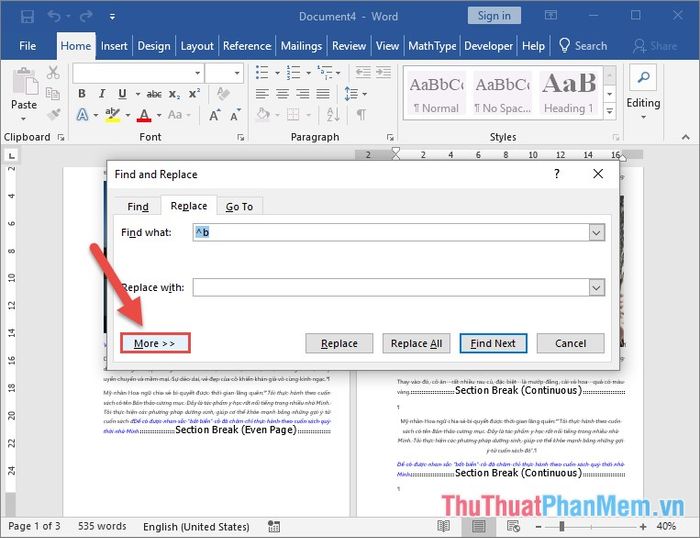The image size is (700, 538).
Task: Clear all formatting with eraser icon
Action: (223, 94)
